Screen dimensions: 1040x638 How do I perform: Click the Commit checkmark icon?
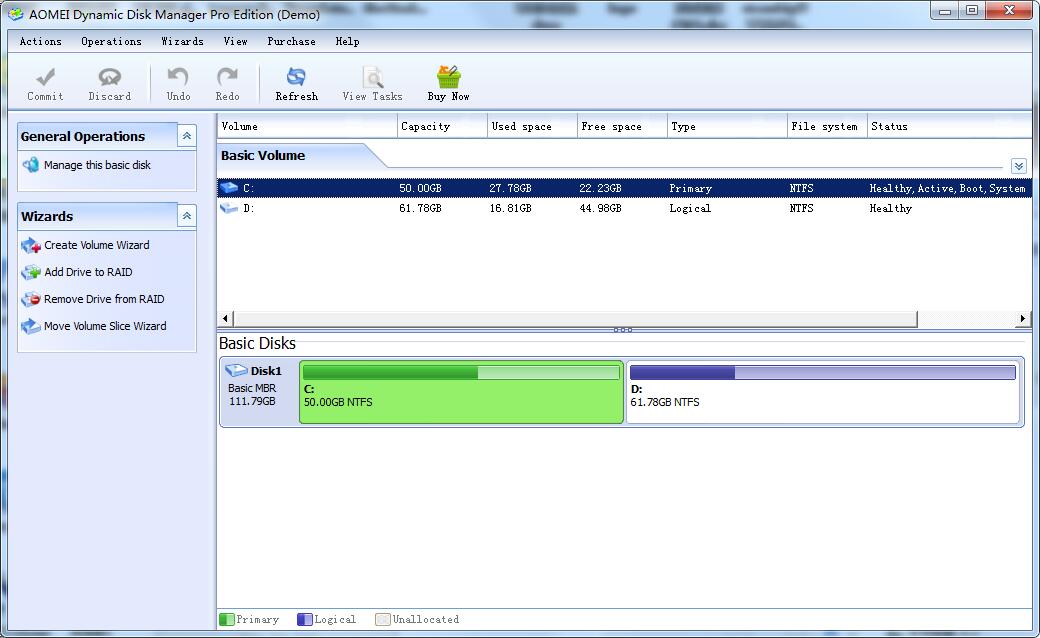[x=45, y=78]
